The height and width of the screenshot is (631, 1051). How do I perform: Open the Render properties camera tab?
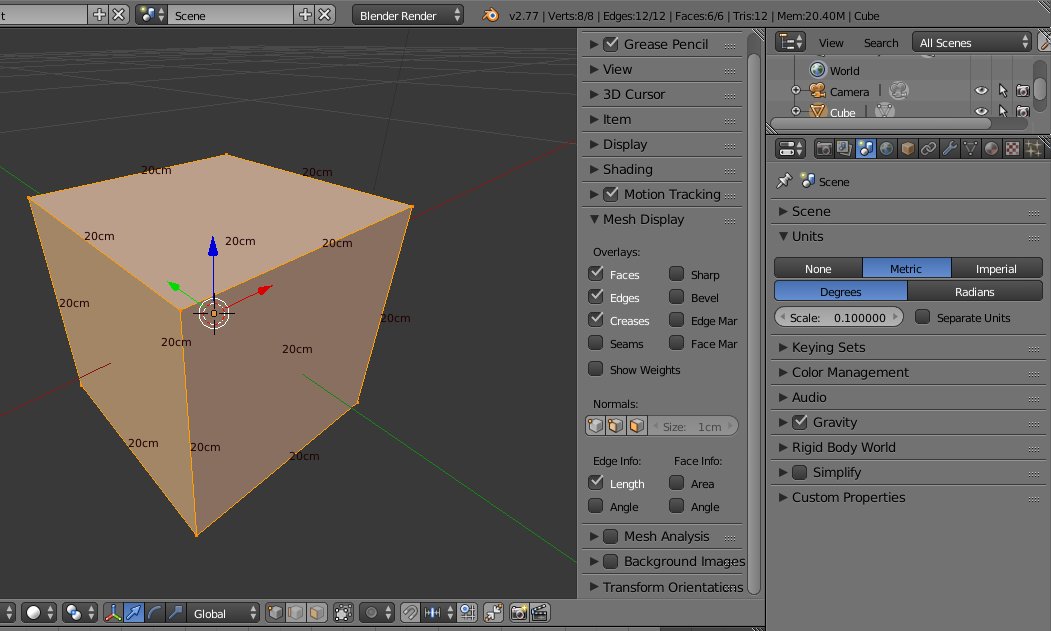point(825,149)
